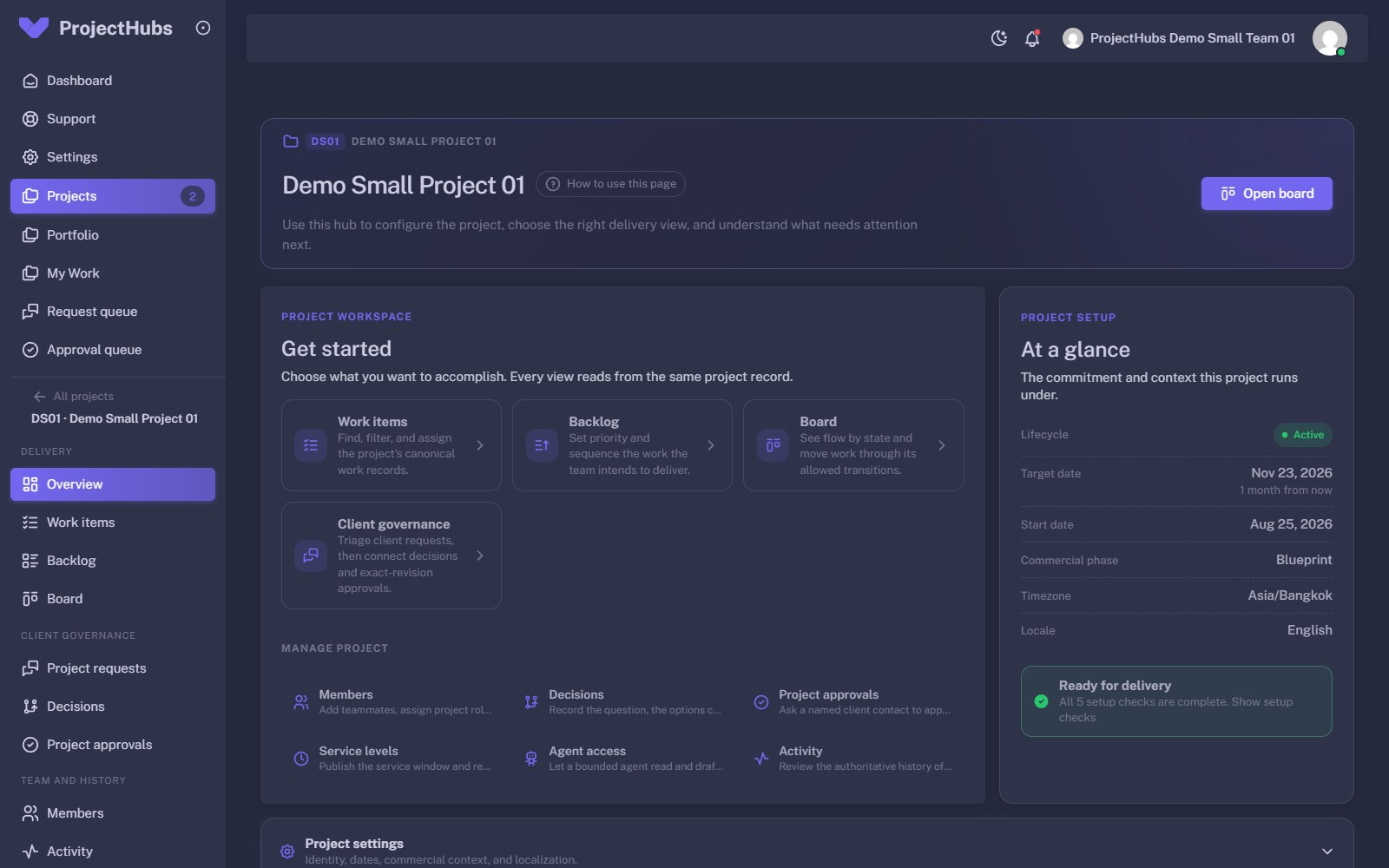Open Activity in sidebar
Viewport: 1389px width, 868px height.
click(x=113, y=852)
